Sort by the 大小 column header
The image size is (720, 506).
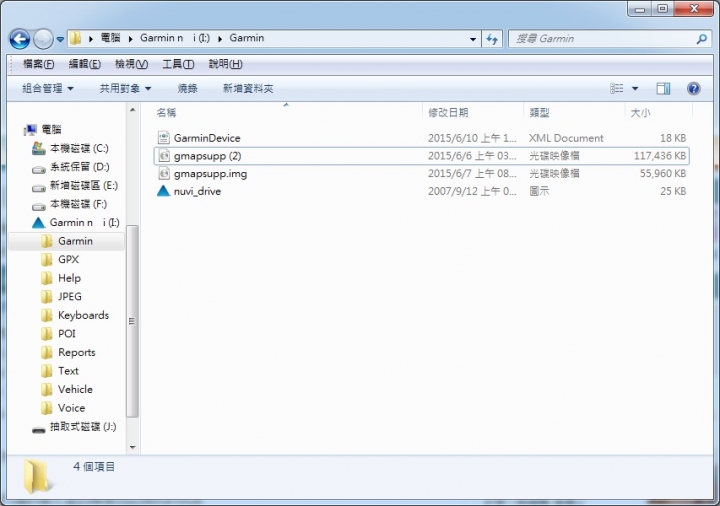tap(640, 112)
